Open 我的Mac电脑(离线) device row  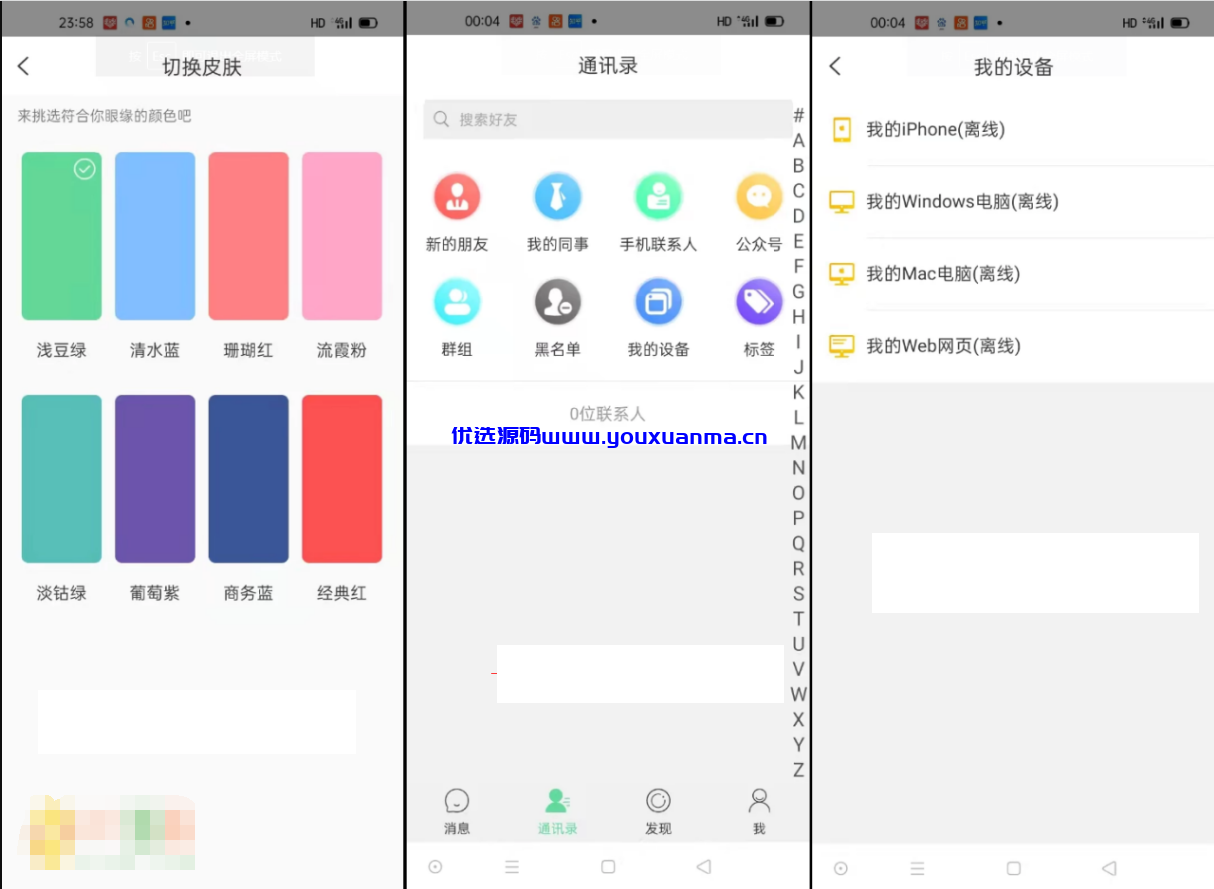click(1012, 274)
